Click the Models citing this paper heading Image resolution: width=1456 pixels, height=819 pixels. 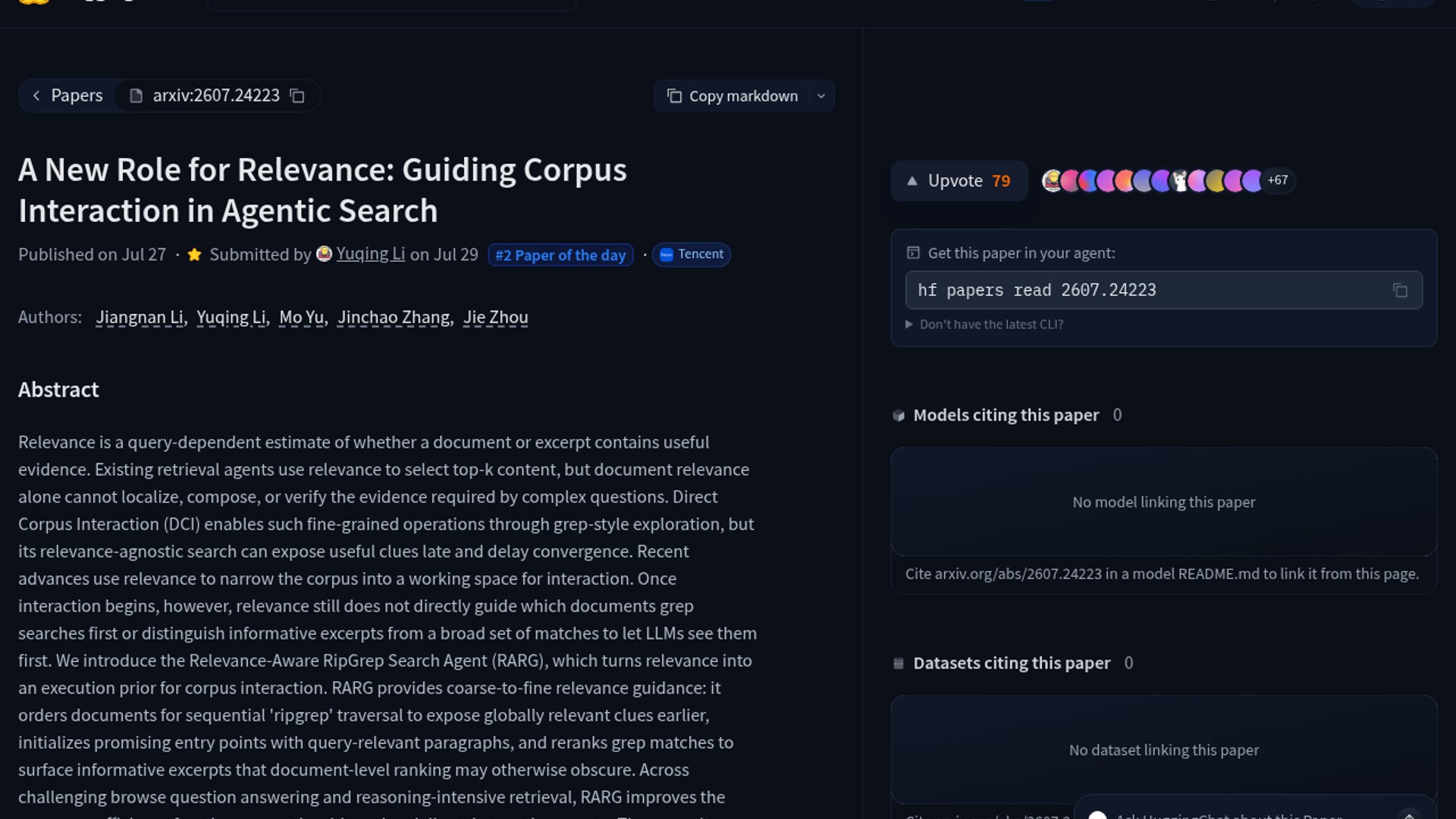(1006, 416)
